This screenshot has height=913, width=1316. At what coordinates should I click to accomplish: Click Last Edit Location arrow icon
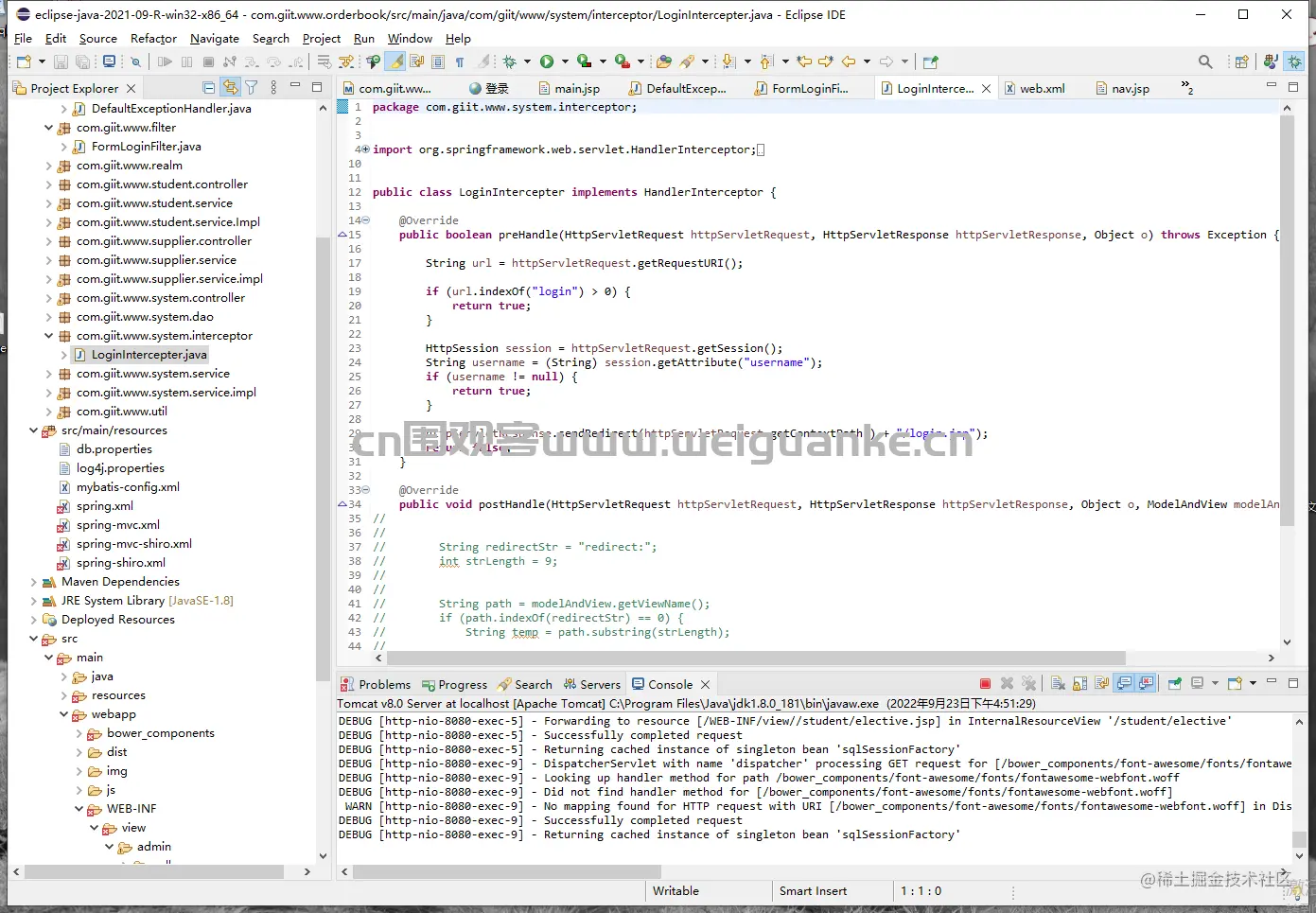pyautogui.click(x=804, y=61)
